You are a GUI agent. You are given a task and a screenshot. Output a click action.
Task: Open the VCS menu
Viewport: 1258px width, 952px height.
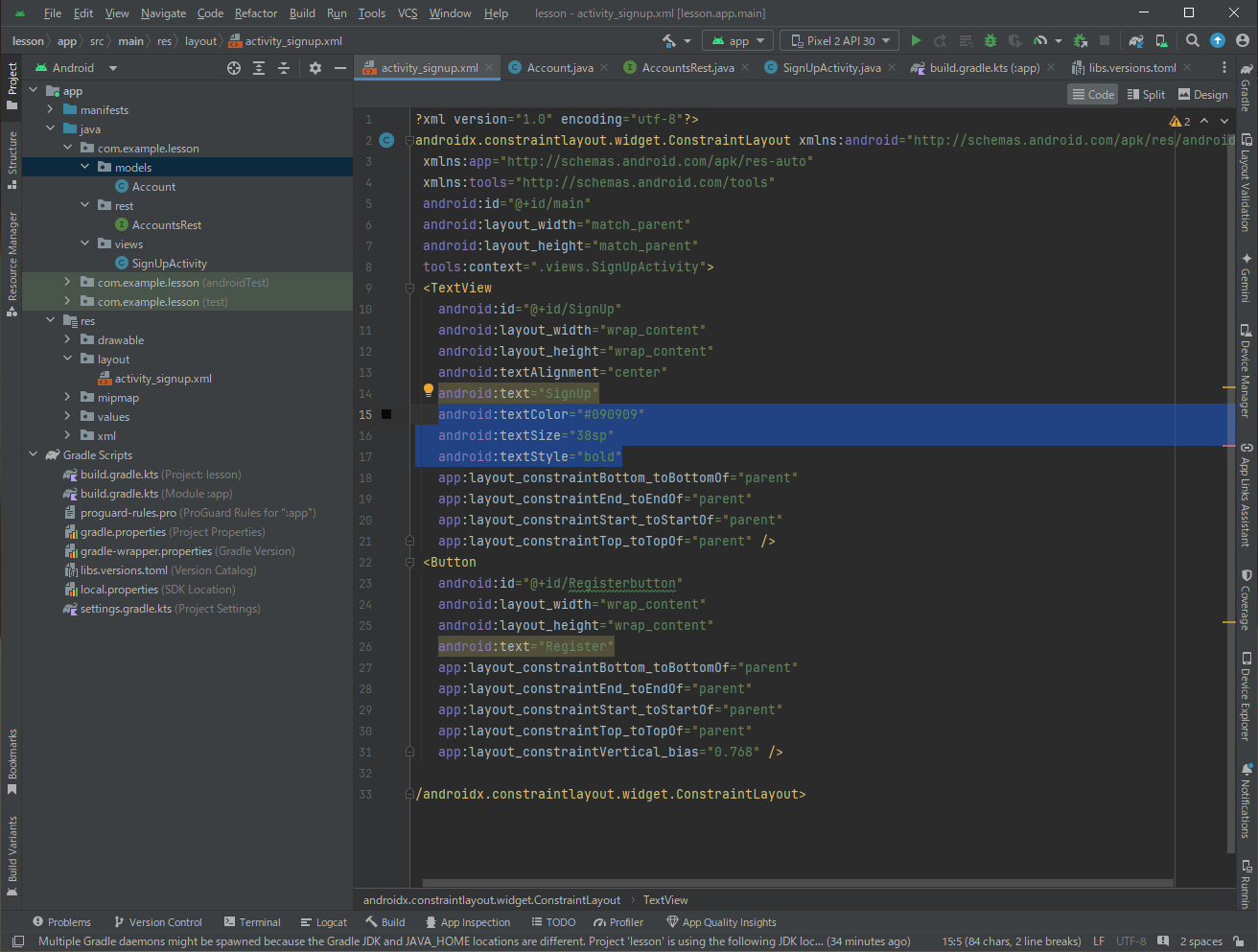tap(408, 13)
